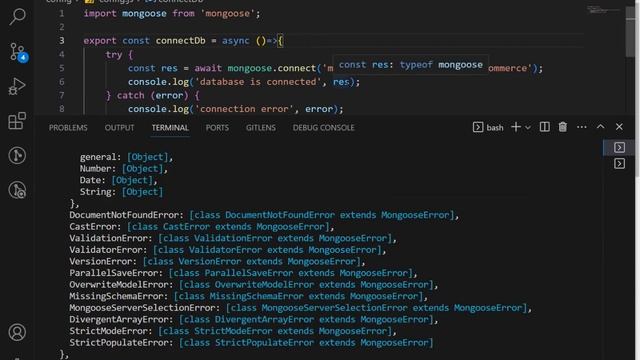Click 'ParallelSaveError:' terminal line
The width and height of the screenshot is (640, 360).
point(243,273)
